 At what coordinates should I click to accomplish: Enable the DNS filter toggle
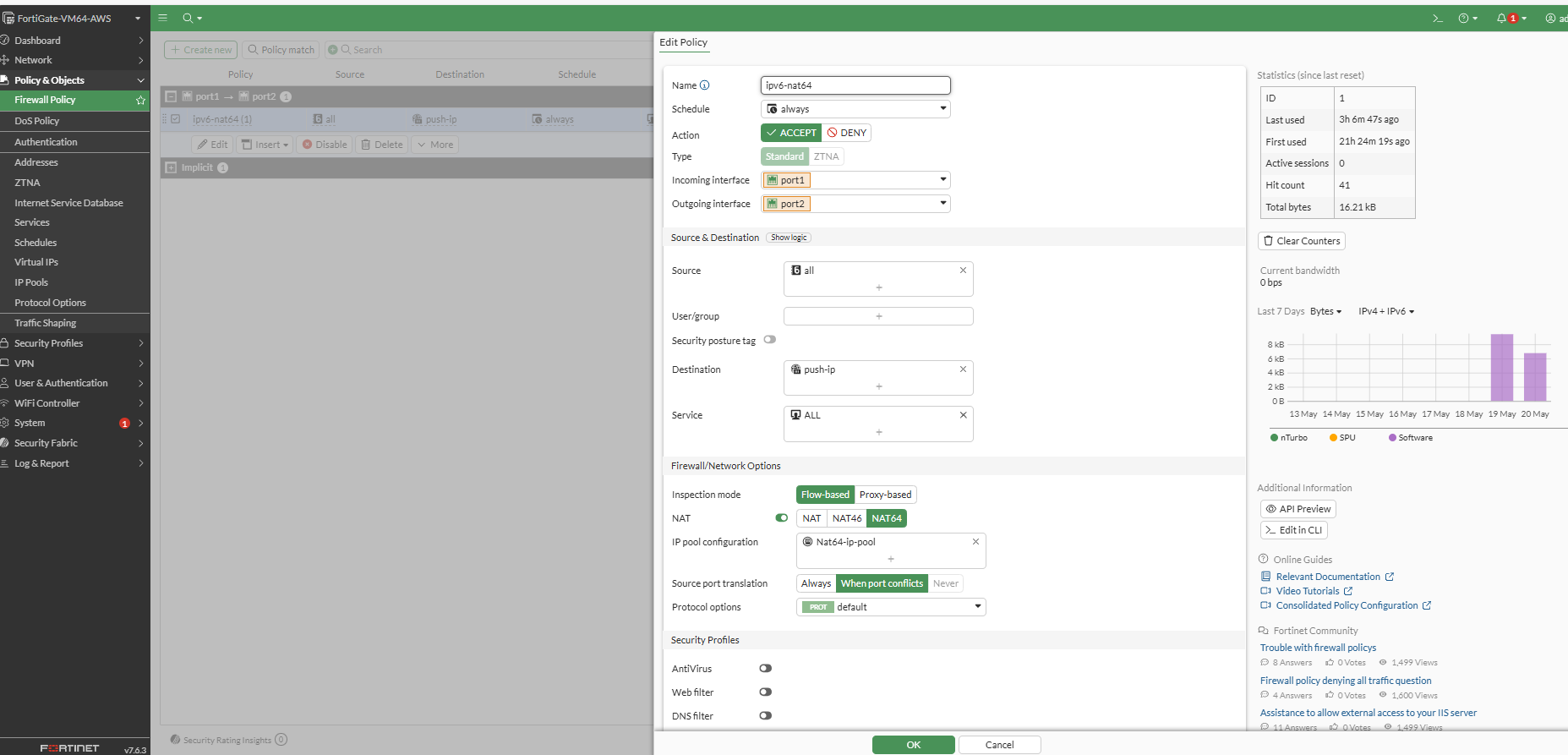point(765,716)
